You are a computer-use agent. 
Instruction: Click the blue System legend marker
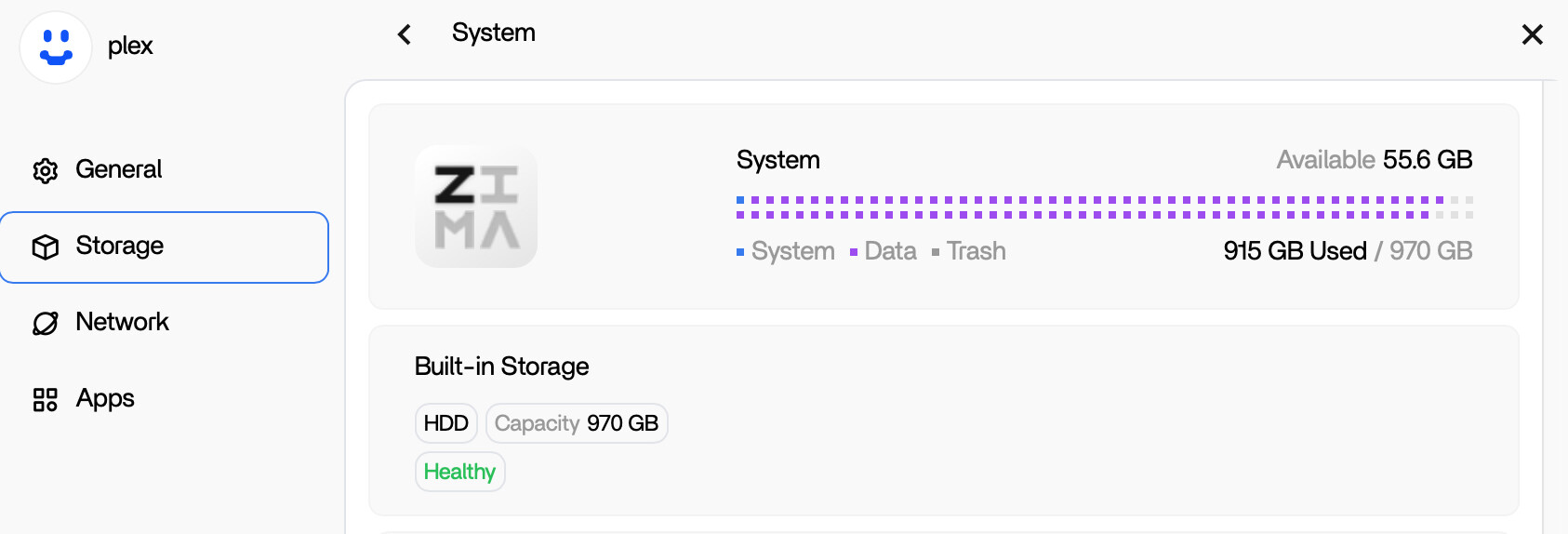[x=740, y=252]
